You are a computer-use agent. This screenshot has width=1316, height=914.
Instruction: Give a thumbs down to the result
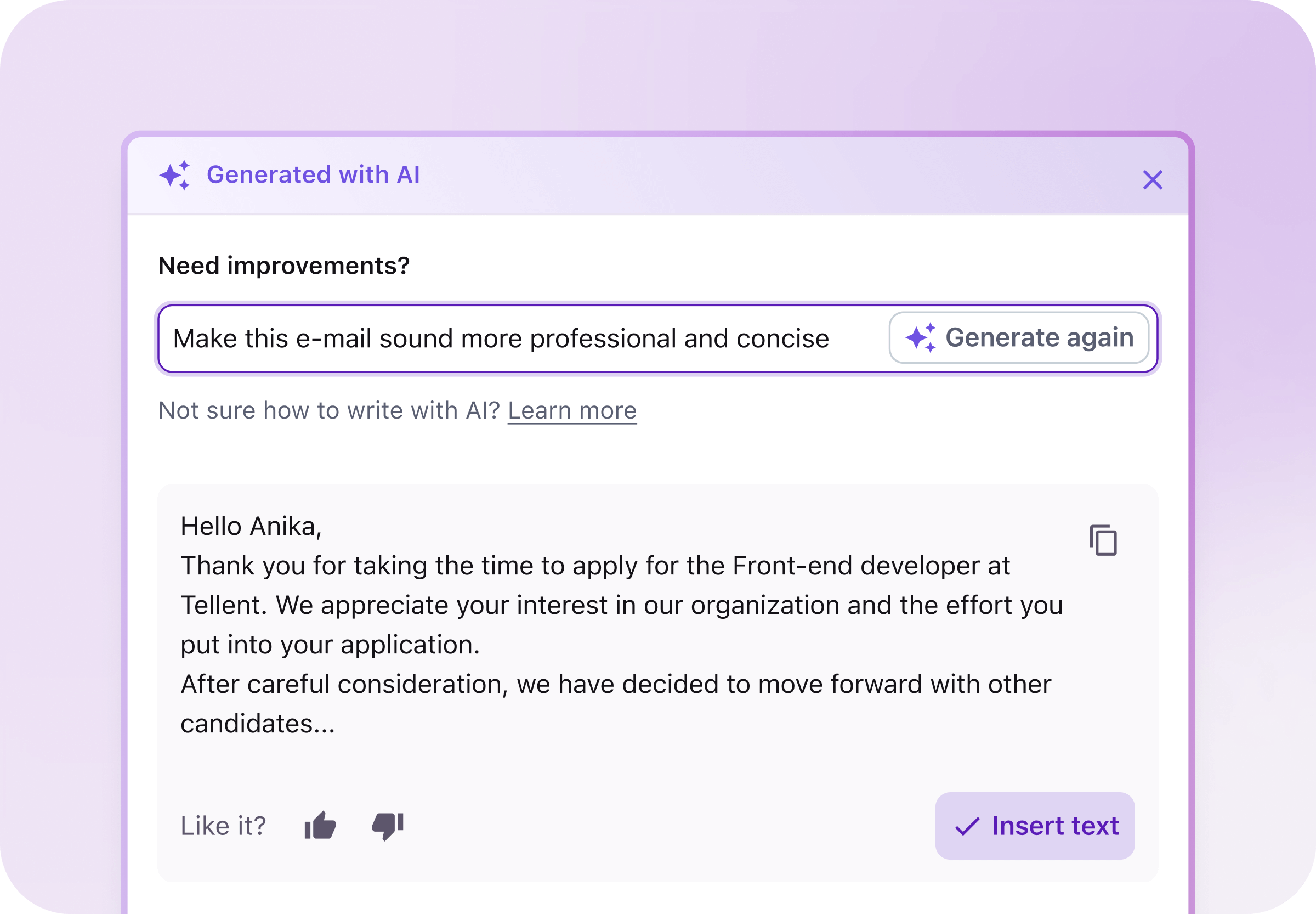tap(388, 826)
